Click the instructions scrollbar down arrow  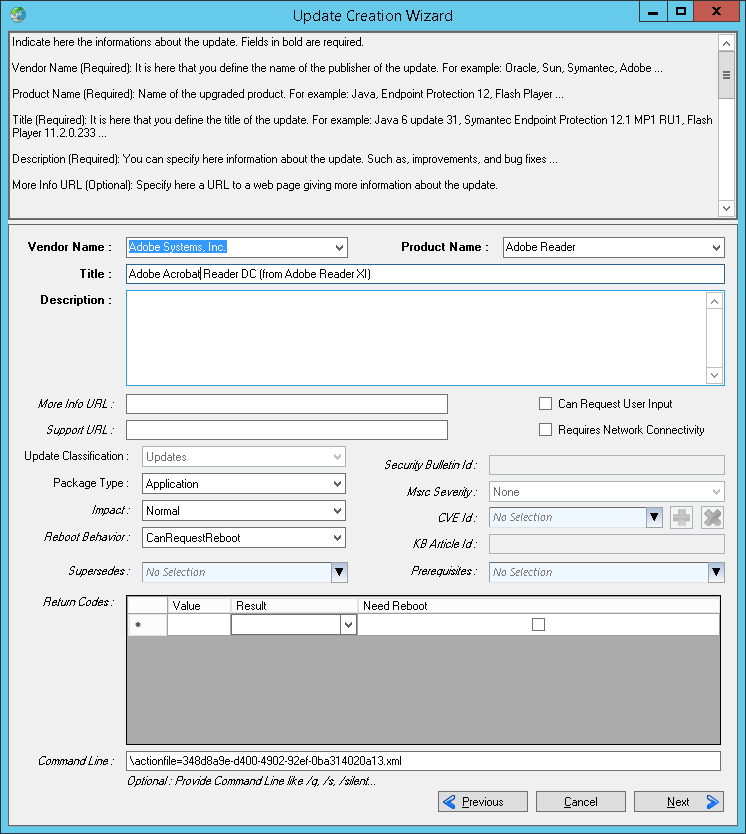coord(726,208)
